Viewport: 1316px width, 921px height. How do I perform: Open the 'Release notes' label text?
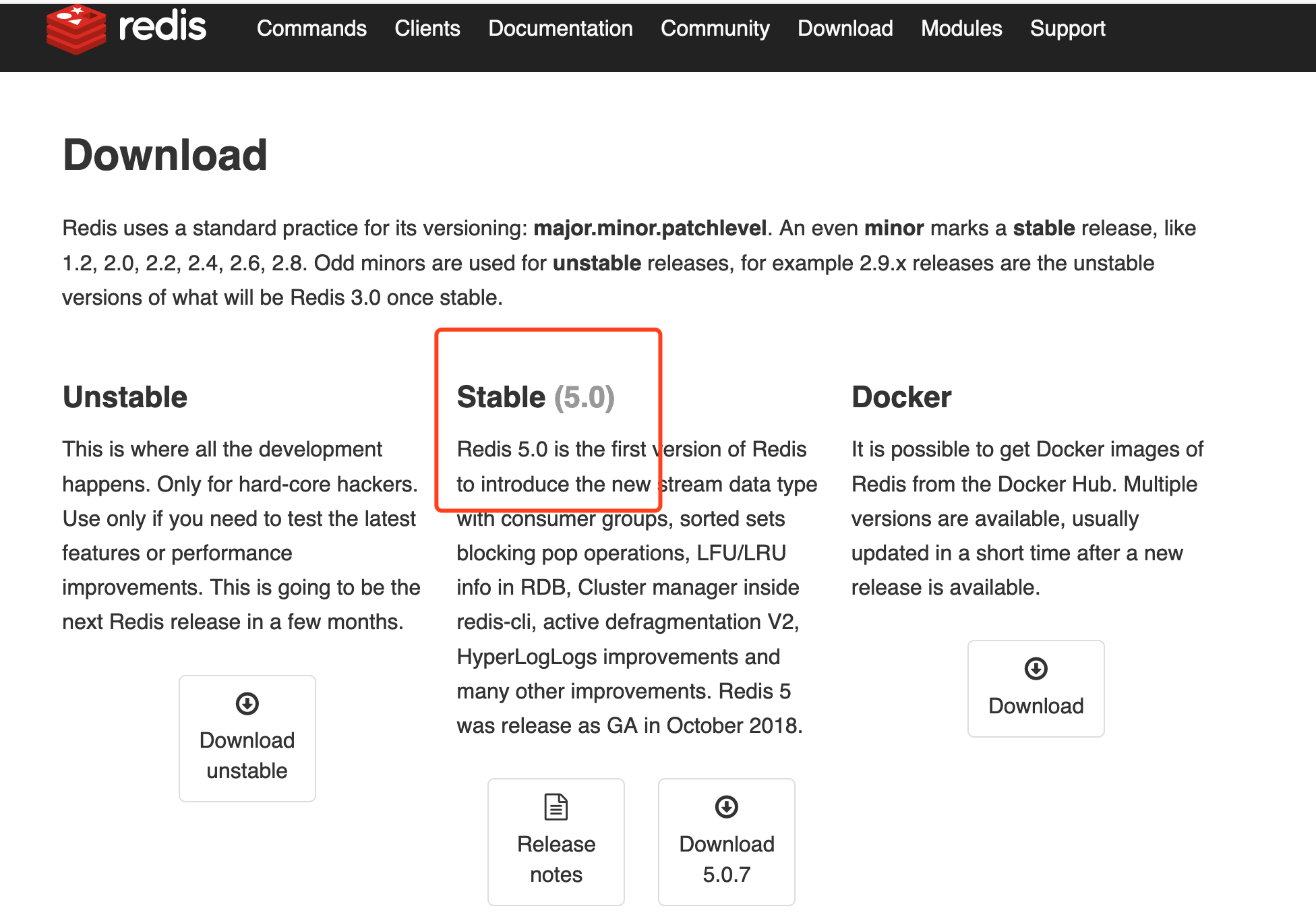point(556,859)
